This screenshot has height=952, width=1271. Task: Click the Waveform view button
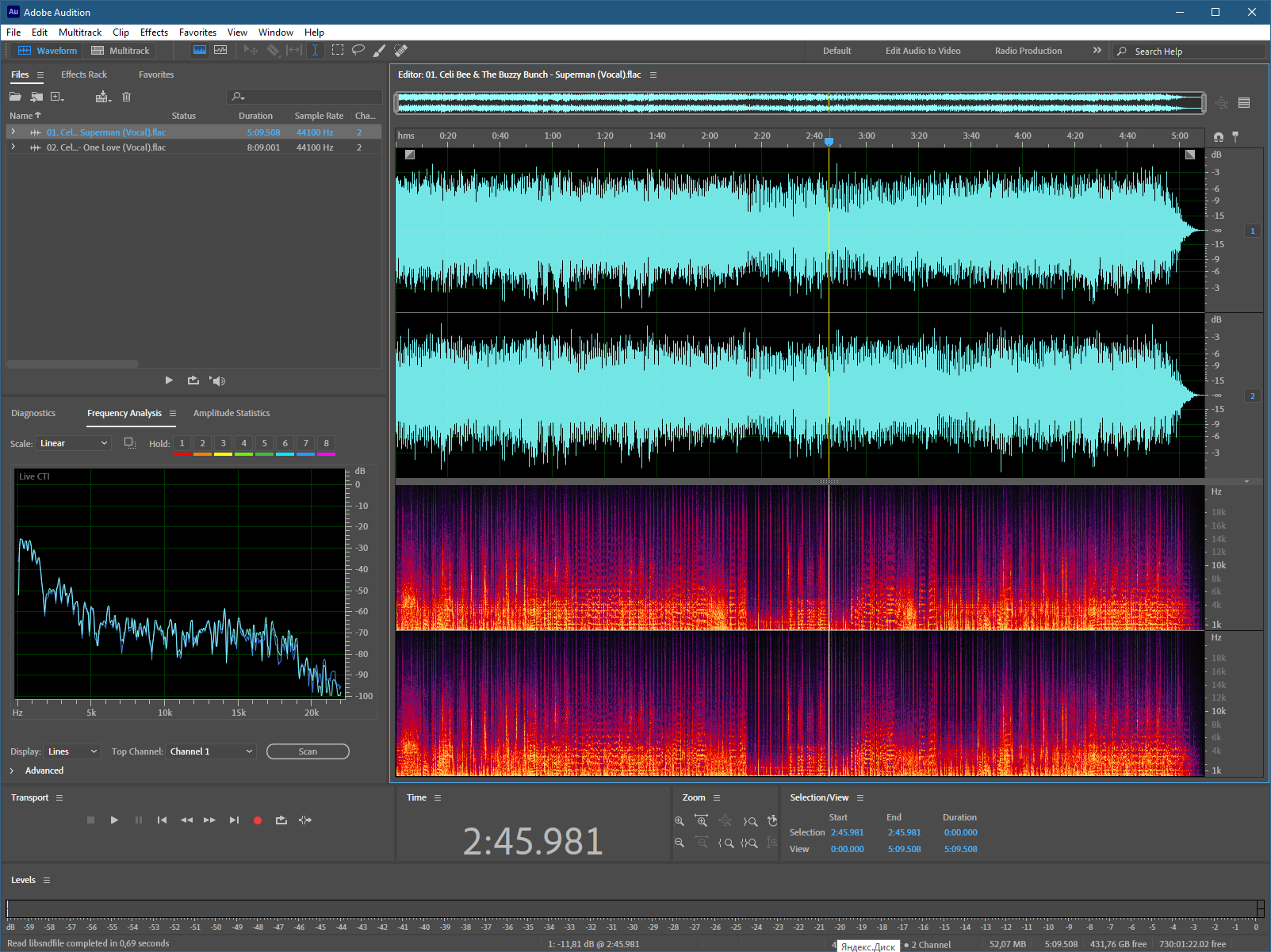[48, 50]
